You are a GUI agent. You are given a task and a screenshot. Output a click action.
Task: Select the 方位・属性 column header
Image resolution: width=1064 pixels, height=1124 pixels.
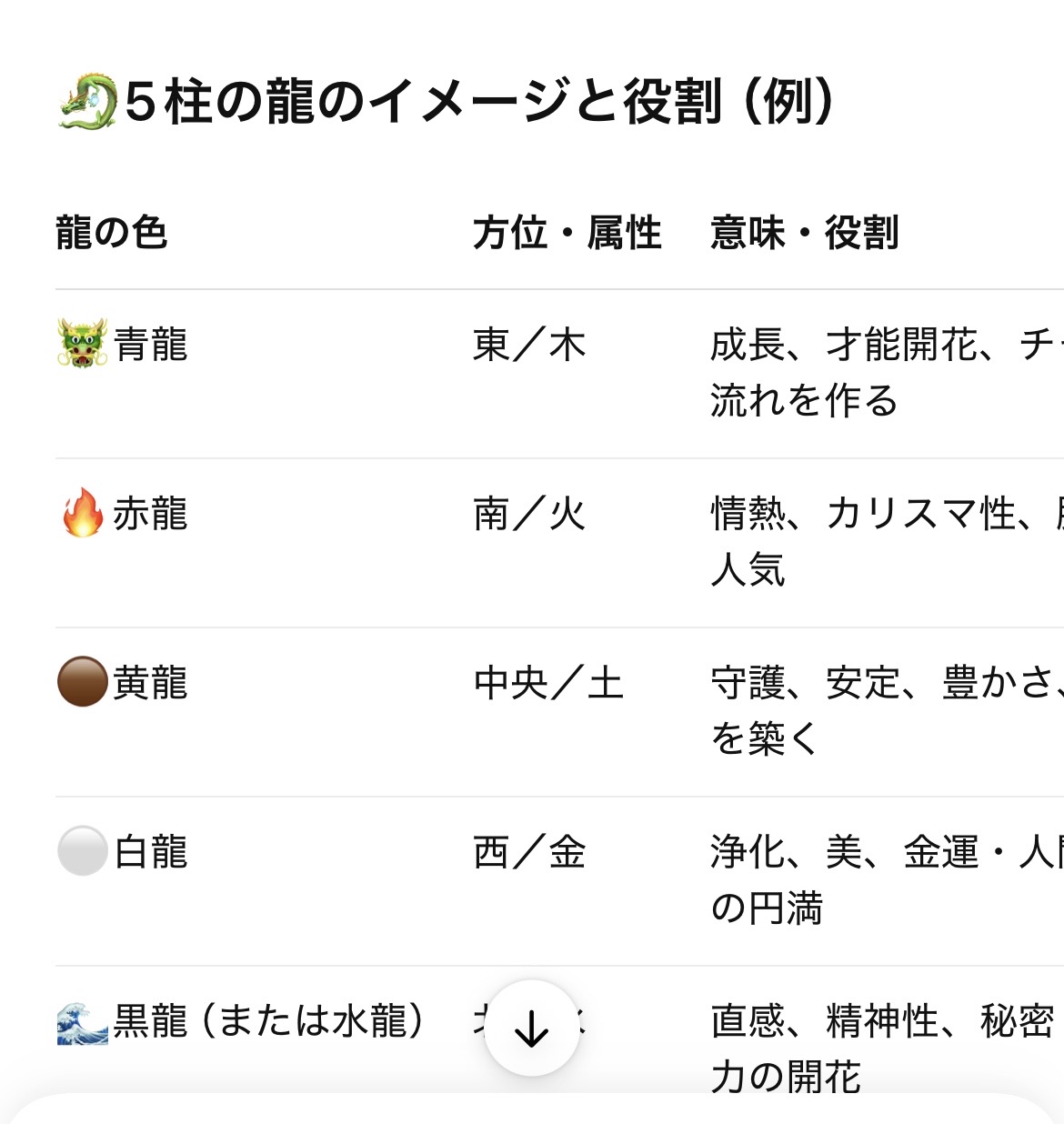coord(567,233)
